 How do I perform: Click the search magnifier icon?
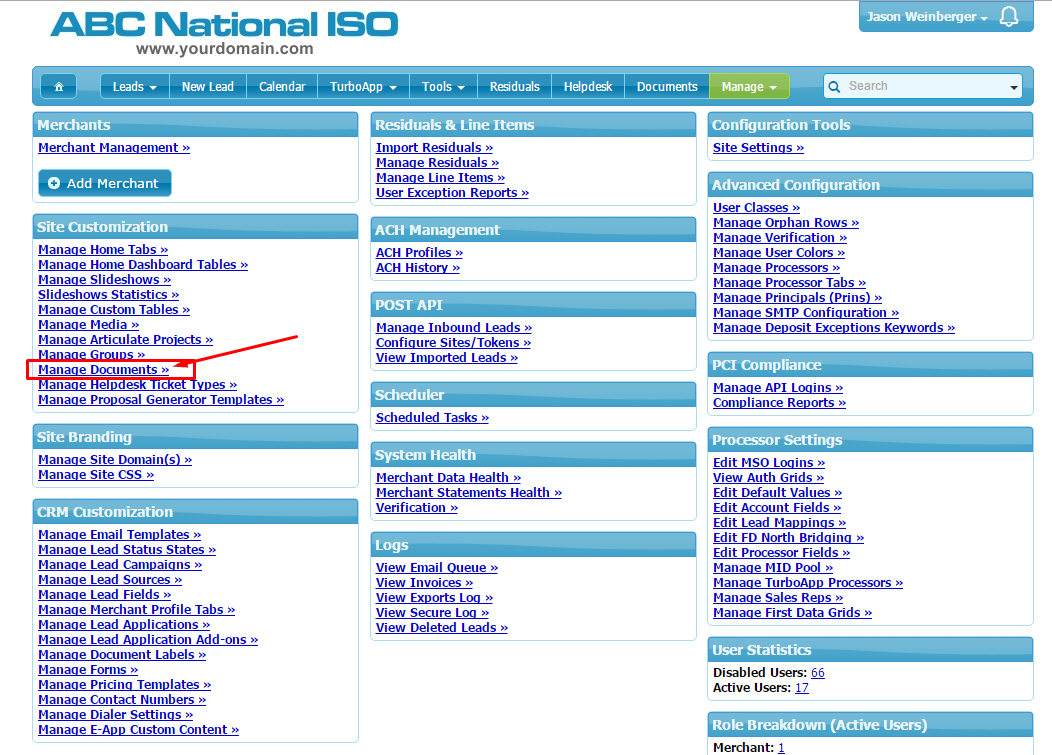coord(834,87)
